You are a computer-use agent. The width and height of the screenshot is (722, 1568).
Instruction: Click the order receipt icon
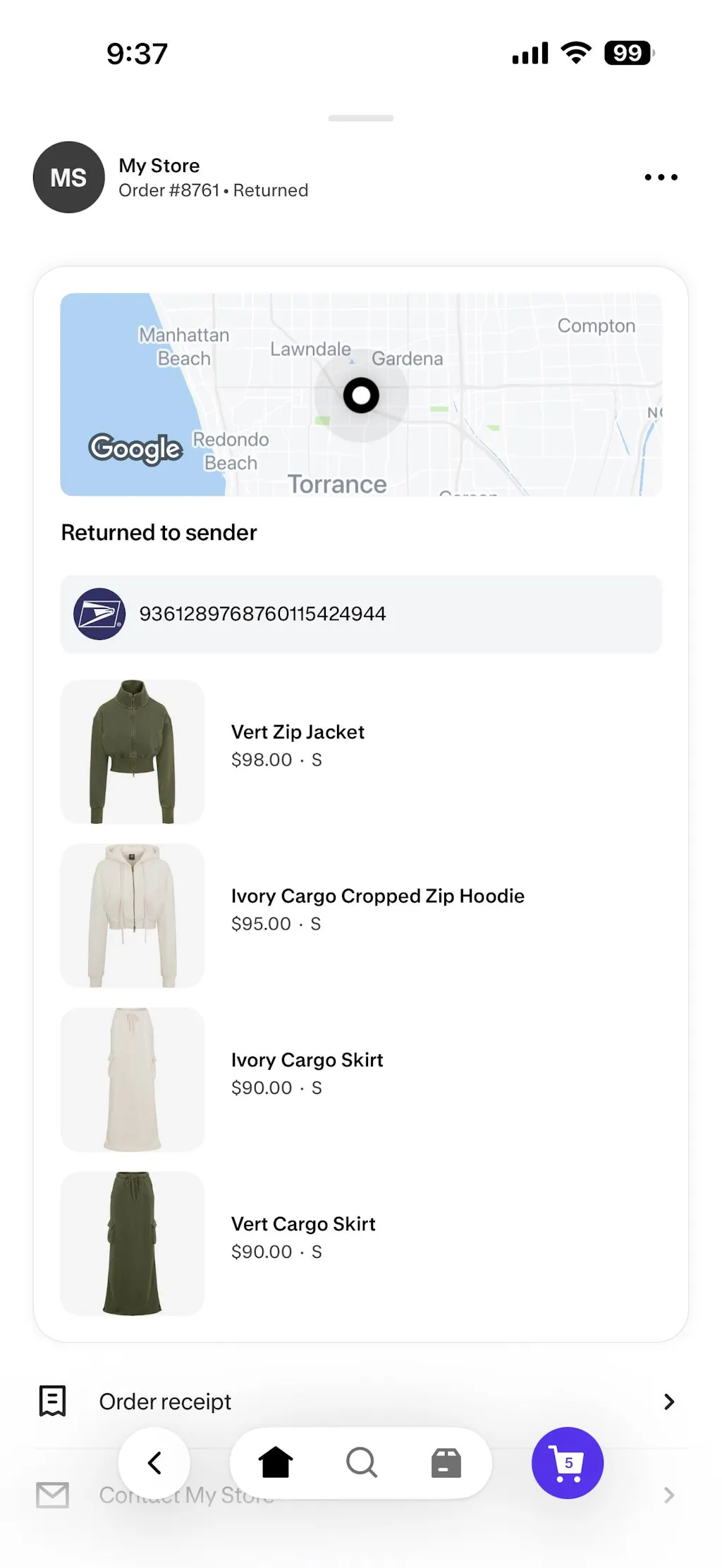click(53, 1401)
